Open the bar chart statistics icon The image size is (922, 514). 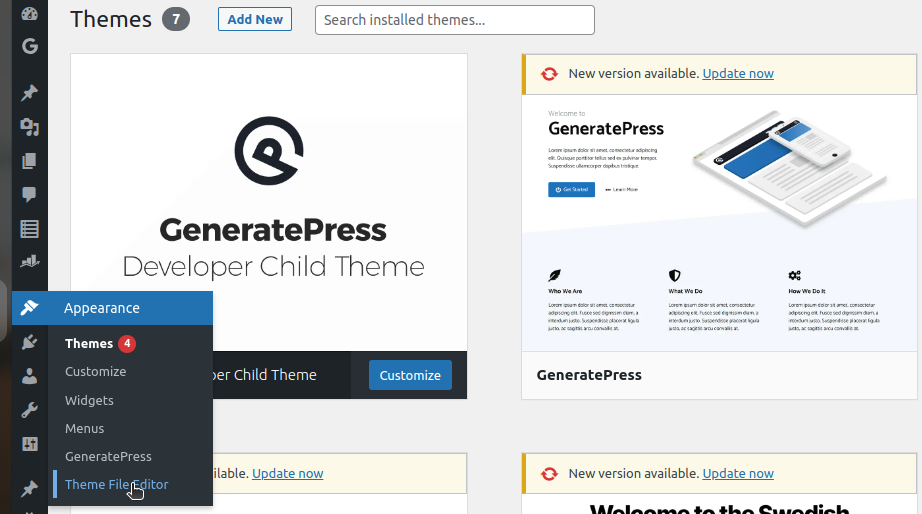click(29, 262)
